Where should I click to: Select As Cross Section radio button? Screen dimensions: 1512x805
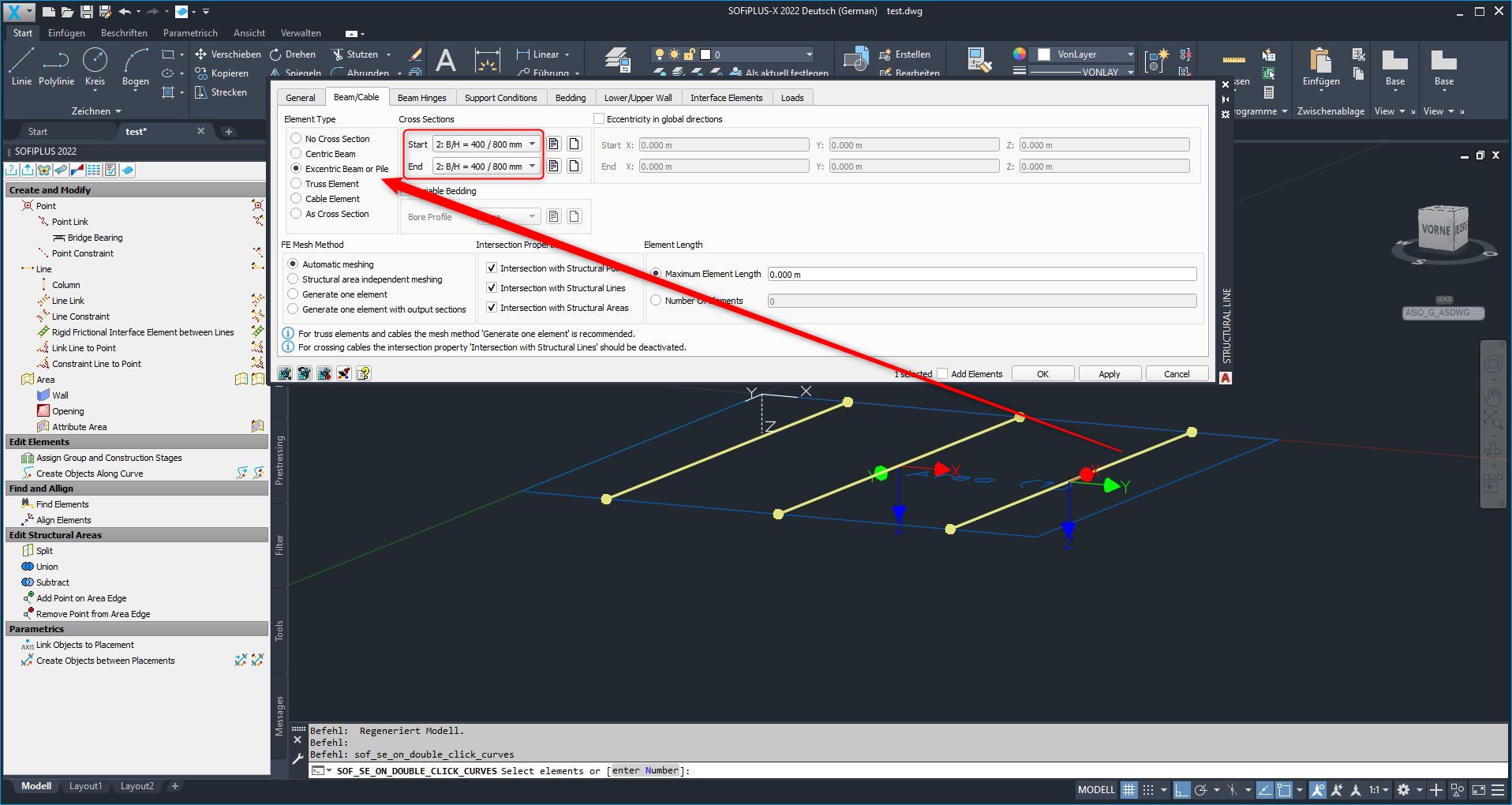(x=297, y=214)
